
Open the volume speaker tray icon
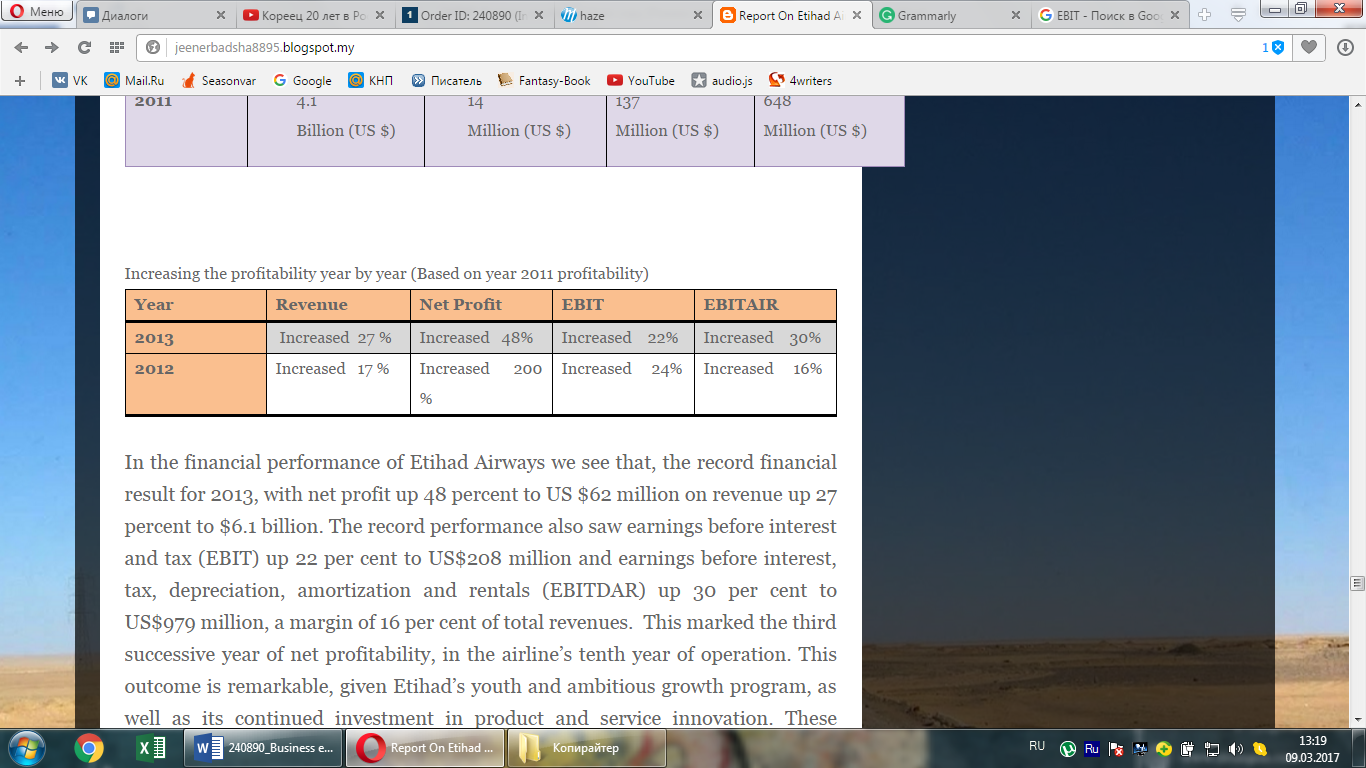1236,748
